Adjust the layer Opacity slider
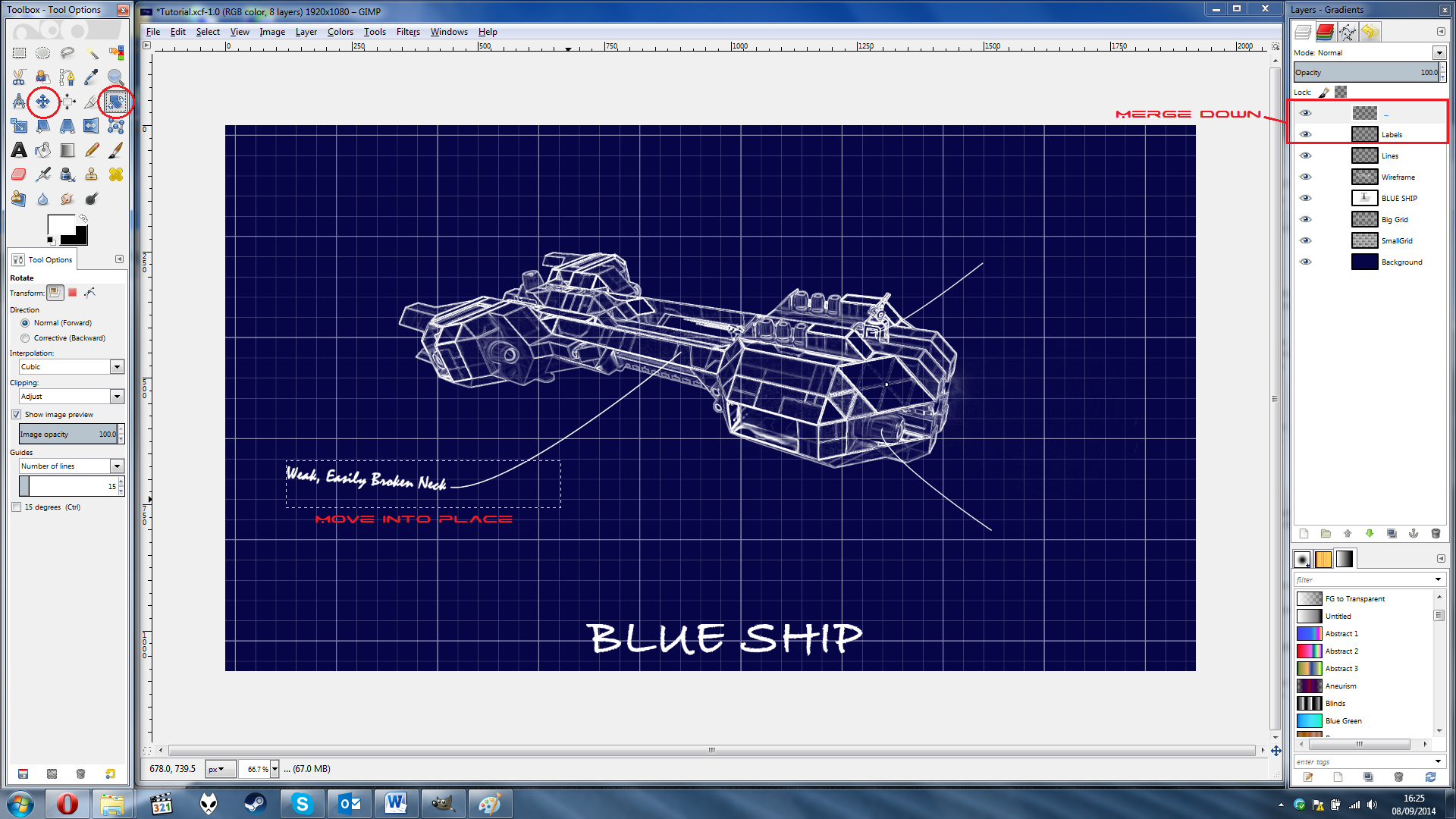1456x819 pixels. coord(1364,73)
